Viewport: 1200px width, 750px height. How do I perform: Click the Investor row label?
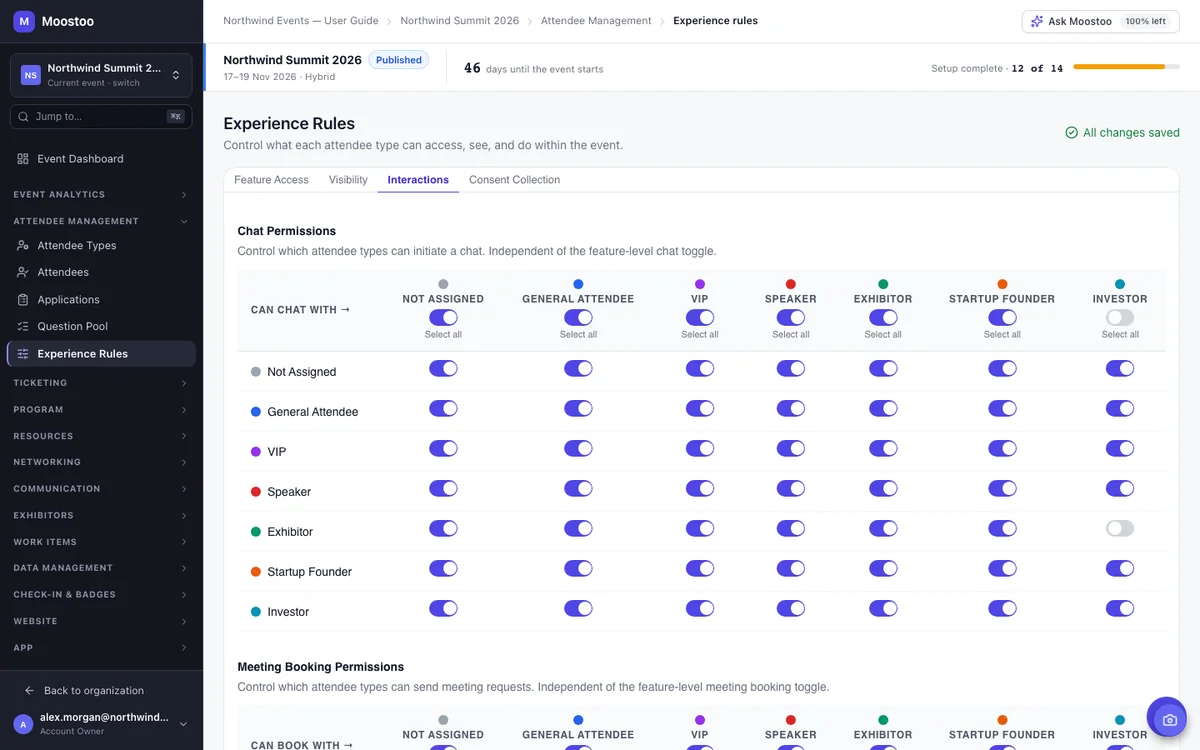tap(288, 612)
